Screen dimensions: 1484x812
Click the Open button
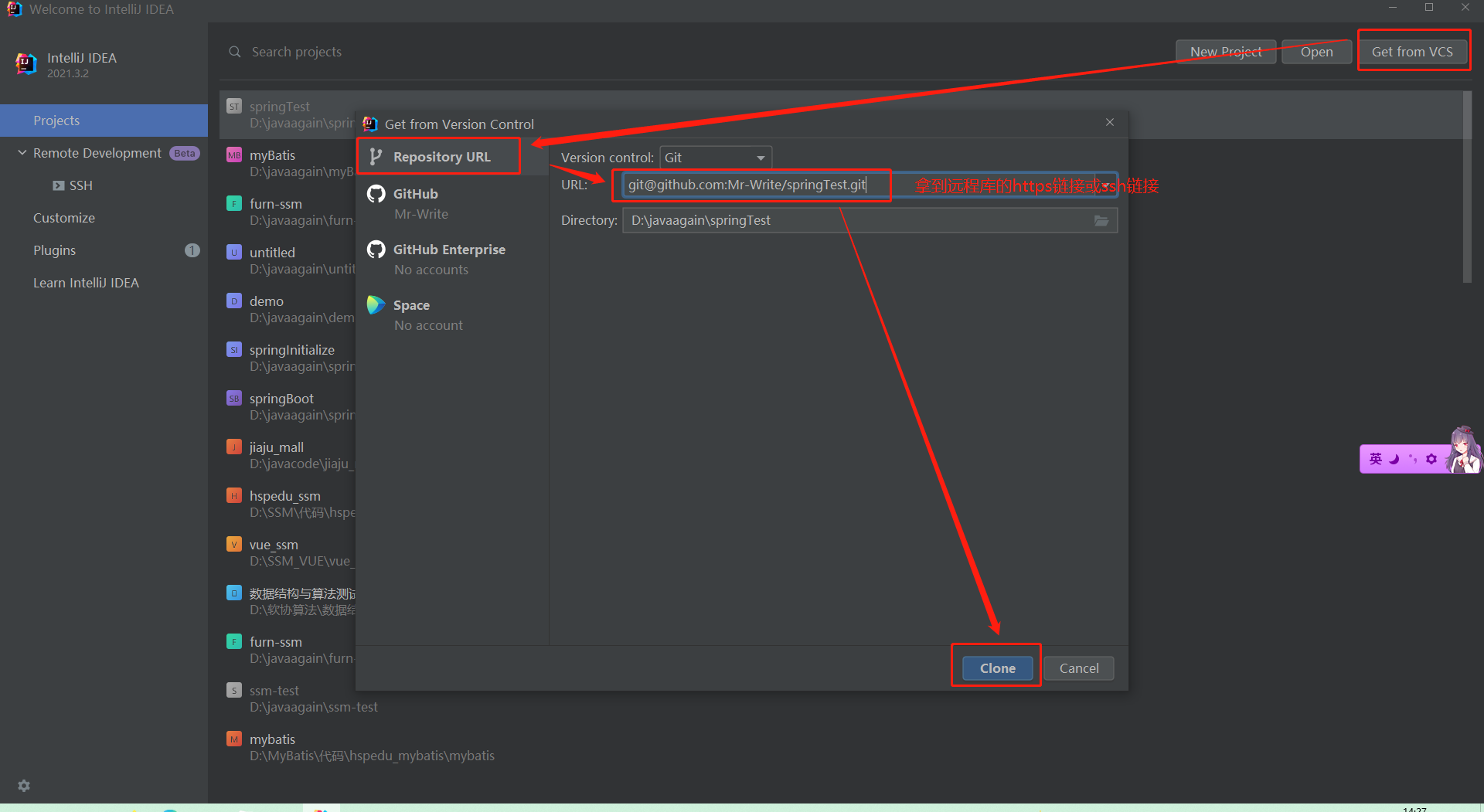coord(1316,52)
